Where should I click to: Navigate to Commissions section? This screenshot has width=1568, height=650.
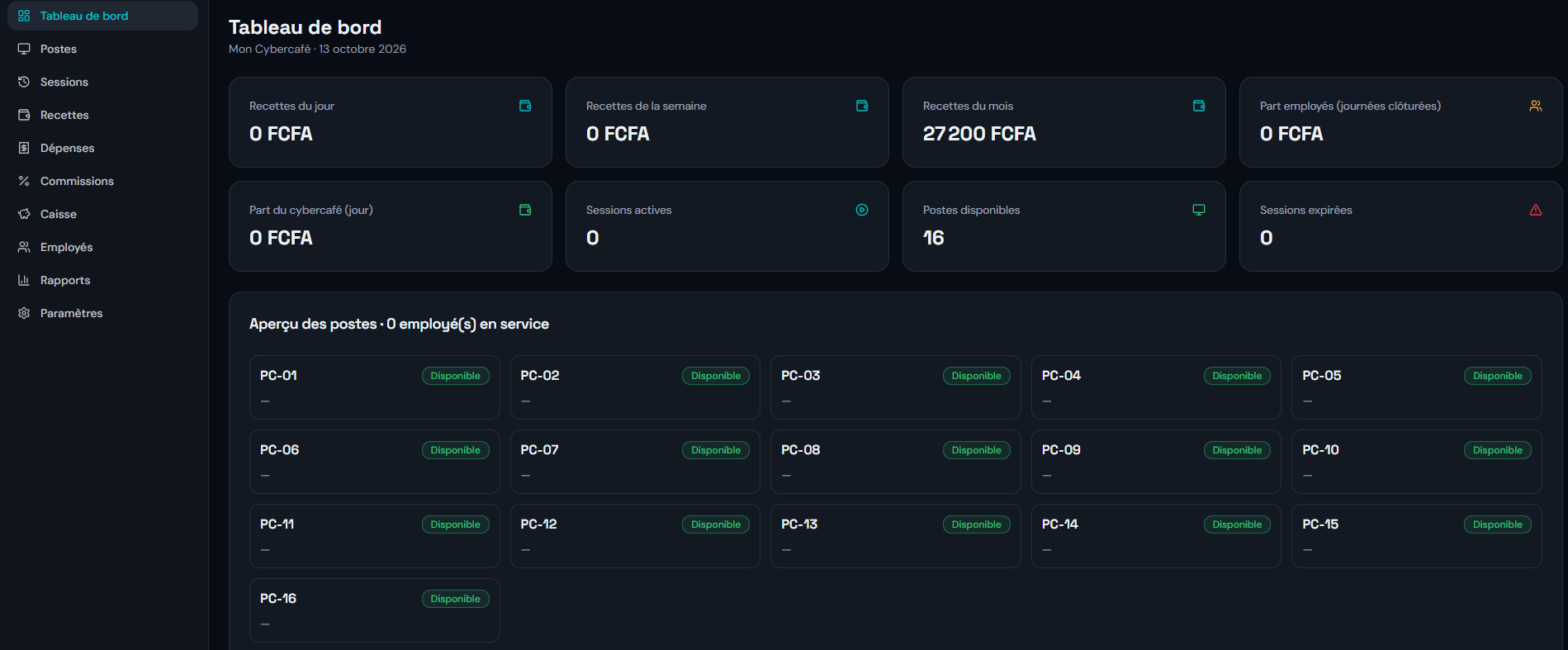[x=103, y=181]
